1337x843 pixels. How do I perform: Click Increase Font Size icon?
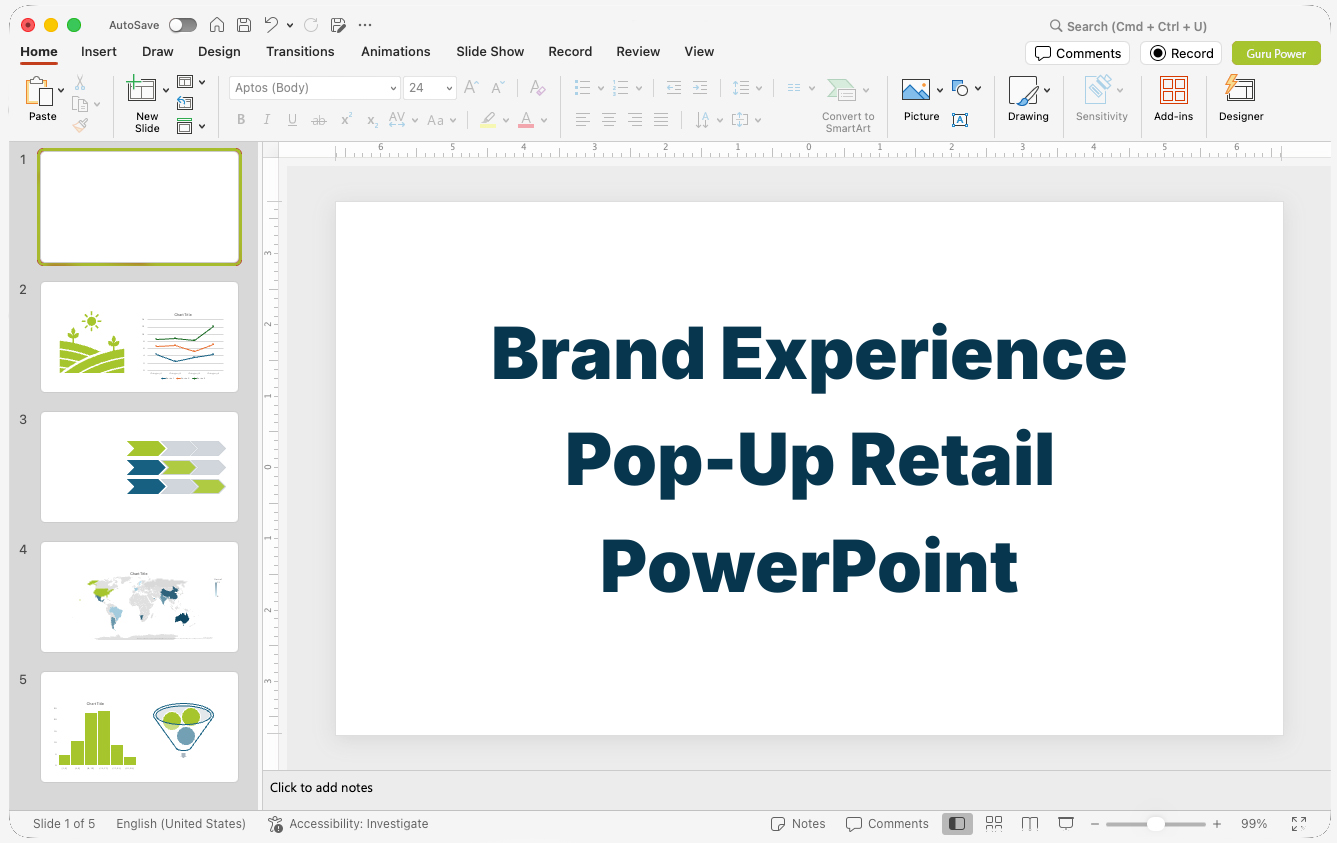472,88
